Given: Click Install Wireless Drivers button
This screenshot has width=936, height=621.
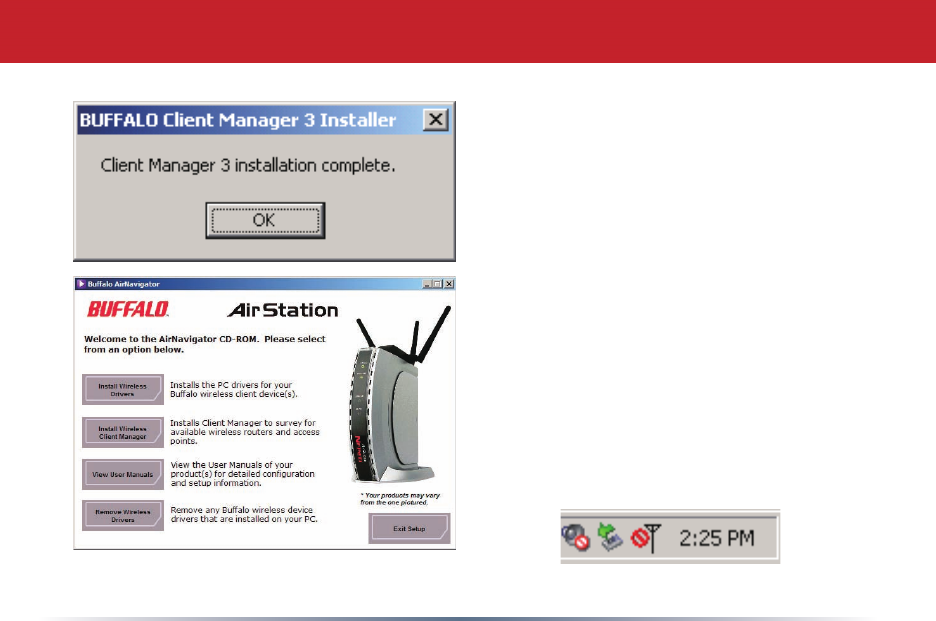Looking at the screenshot, I should (x=123, y=389).
